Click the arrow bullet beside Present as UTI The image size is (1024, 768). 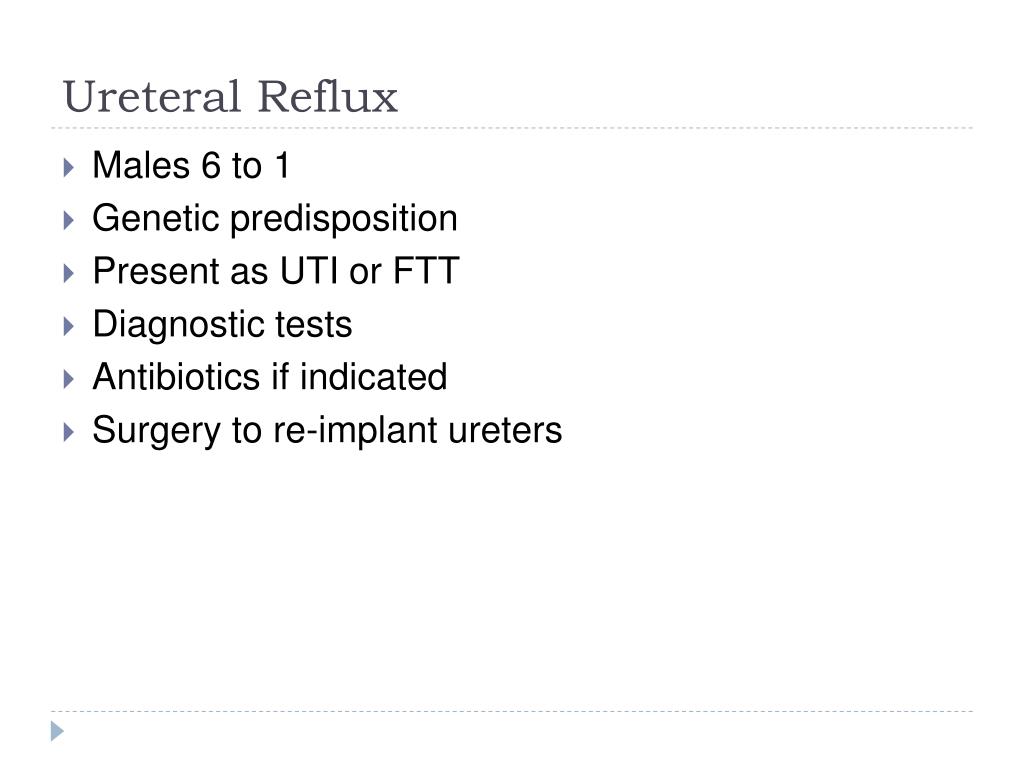(x=69, y=273)
